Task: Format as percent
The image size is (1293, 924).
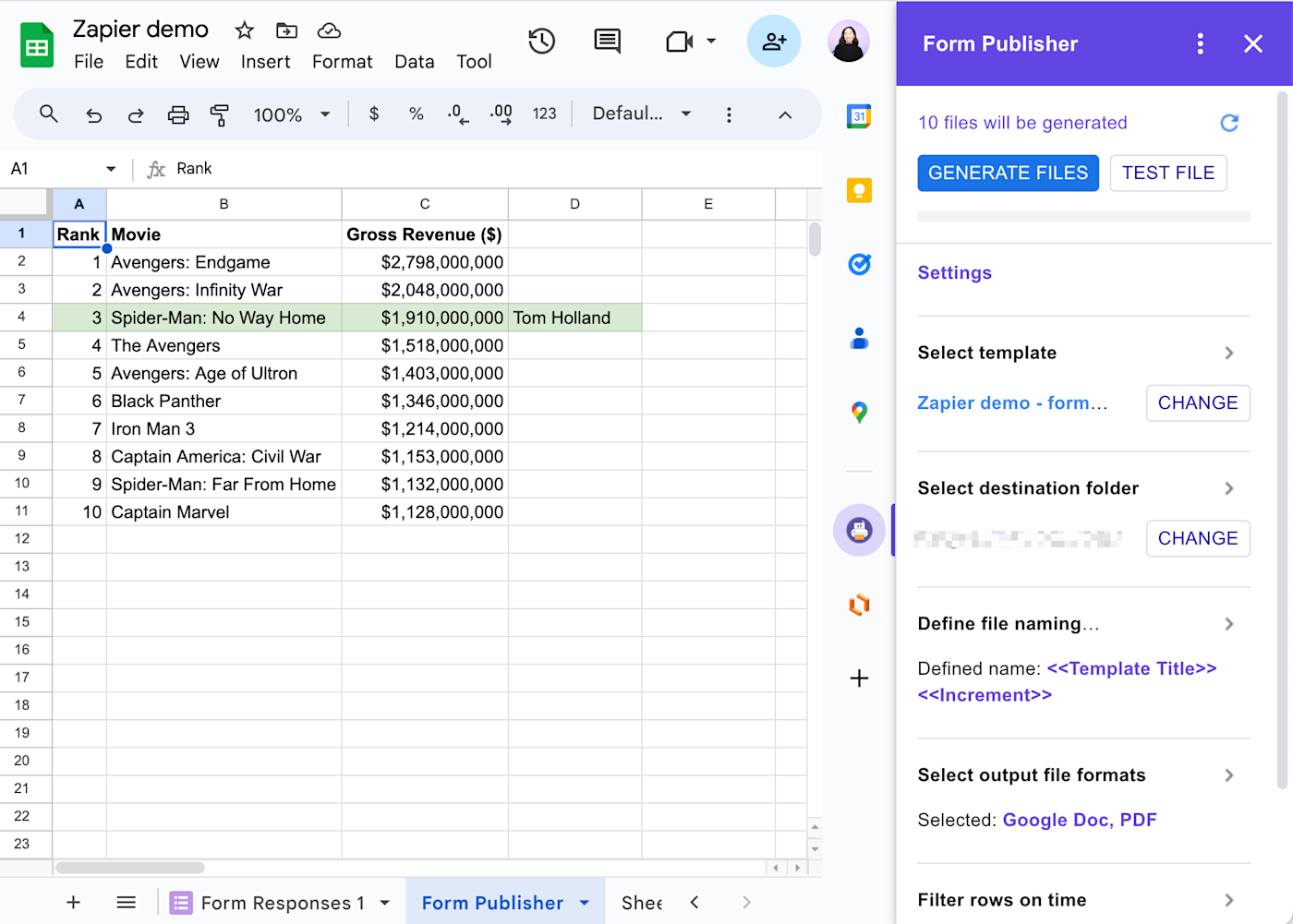Action: [x=417, y=114]
